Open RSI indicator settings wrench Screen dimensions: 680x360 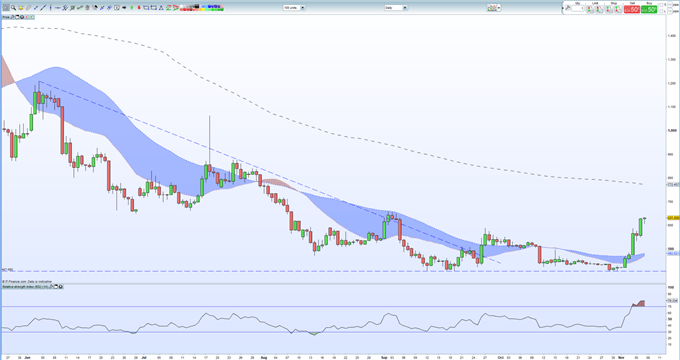51,287
